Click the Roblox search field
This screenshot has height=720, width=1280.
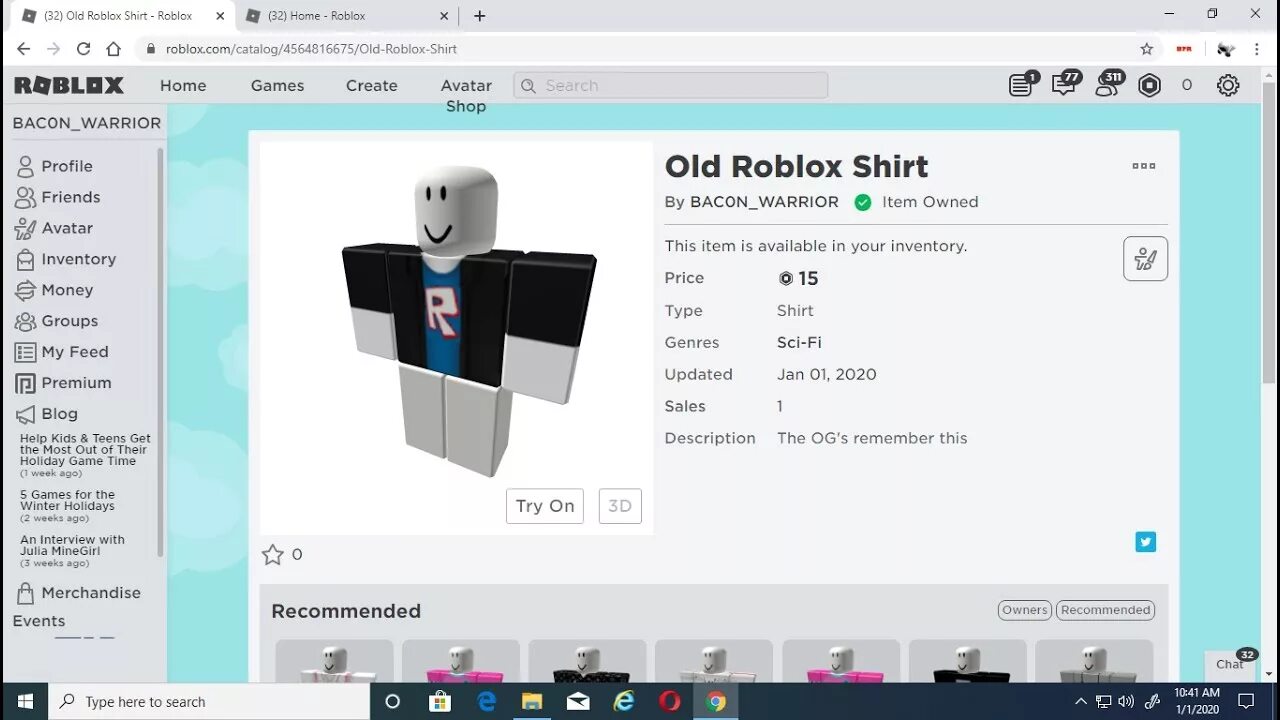(670, 86)
